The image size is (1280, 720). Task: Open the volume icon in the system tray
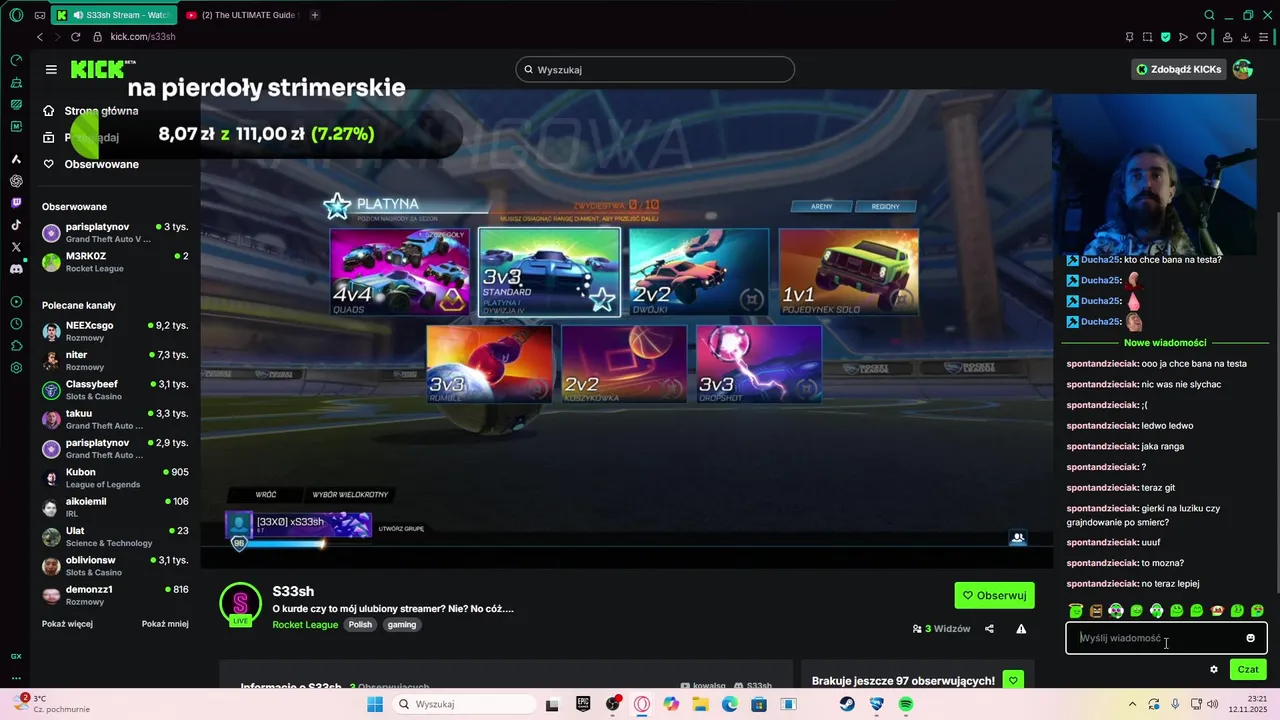pos(1212,704)
